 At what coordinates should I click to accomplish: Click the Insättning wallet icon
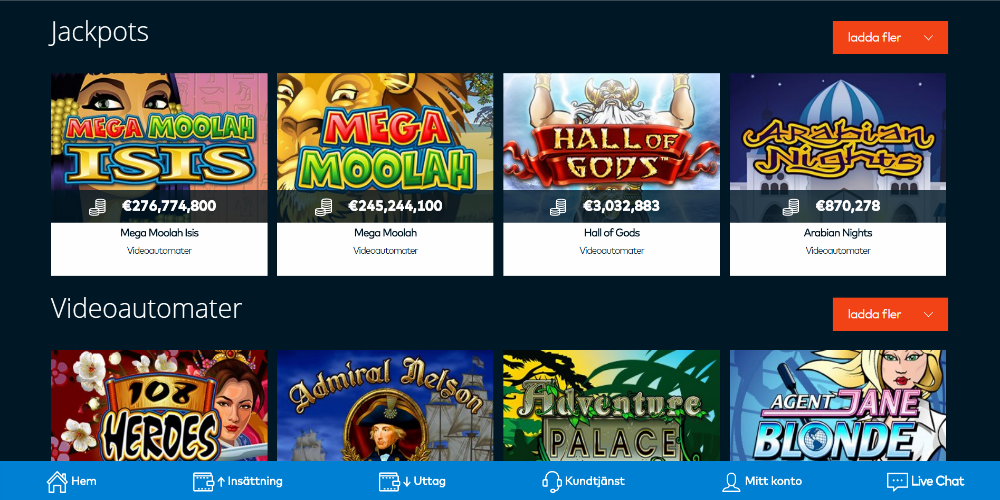(203, 482)
